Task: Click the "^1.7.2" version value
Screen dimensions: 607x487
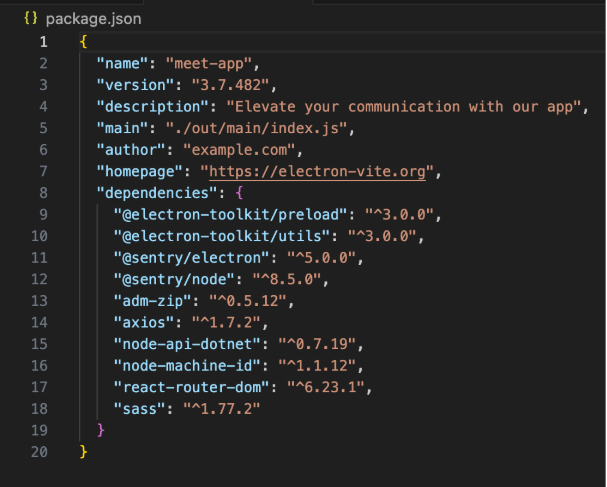Action: 226,322
